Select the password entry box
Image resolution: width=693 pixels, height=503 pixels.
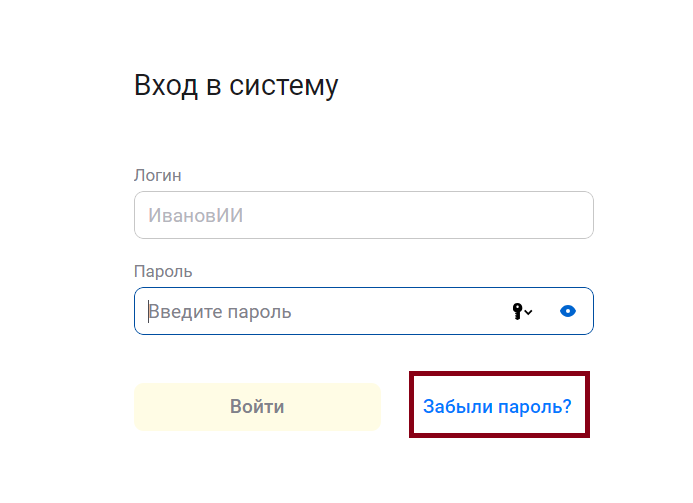[x=330, y=311]
